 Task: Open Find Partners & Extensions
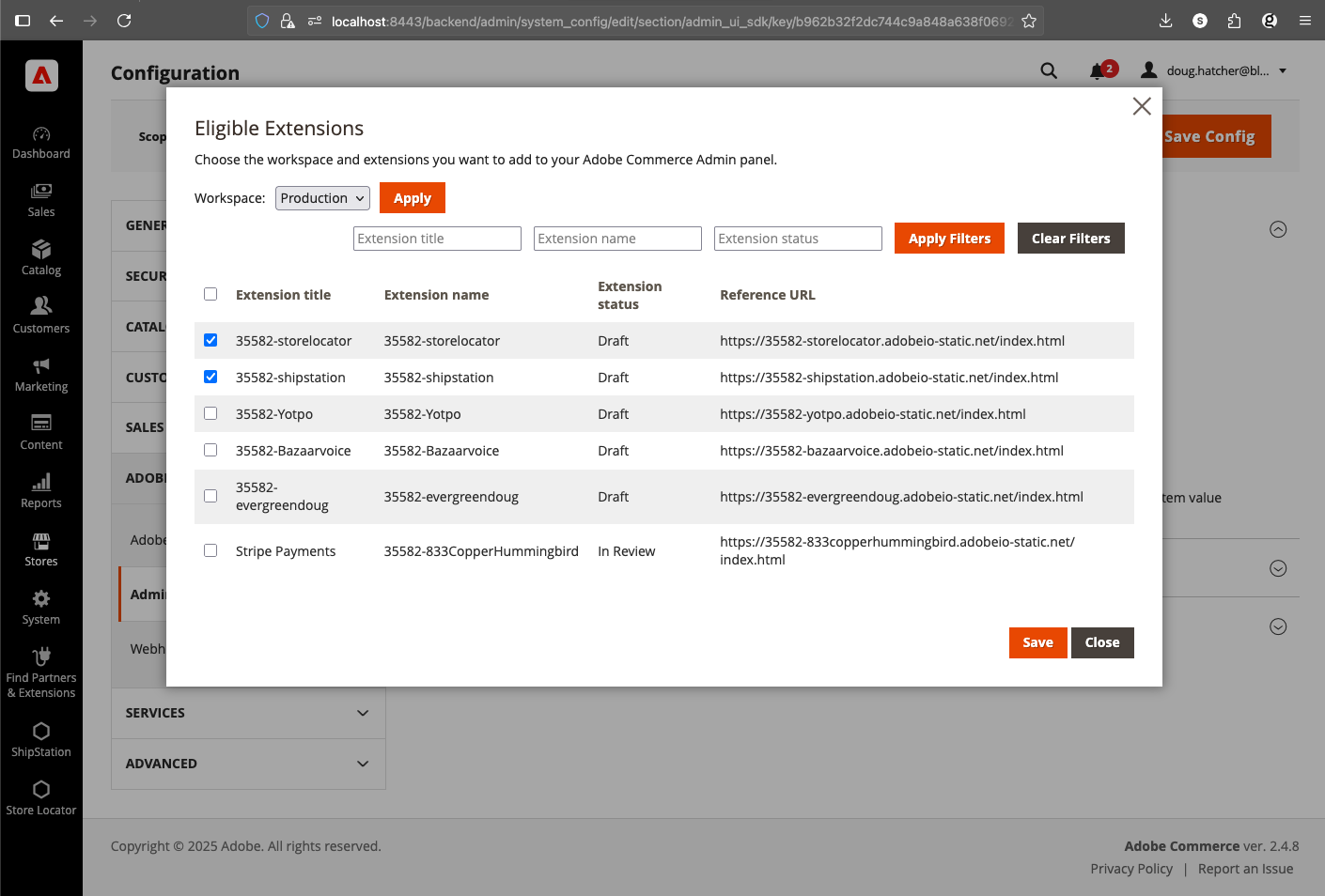[41, 673]
